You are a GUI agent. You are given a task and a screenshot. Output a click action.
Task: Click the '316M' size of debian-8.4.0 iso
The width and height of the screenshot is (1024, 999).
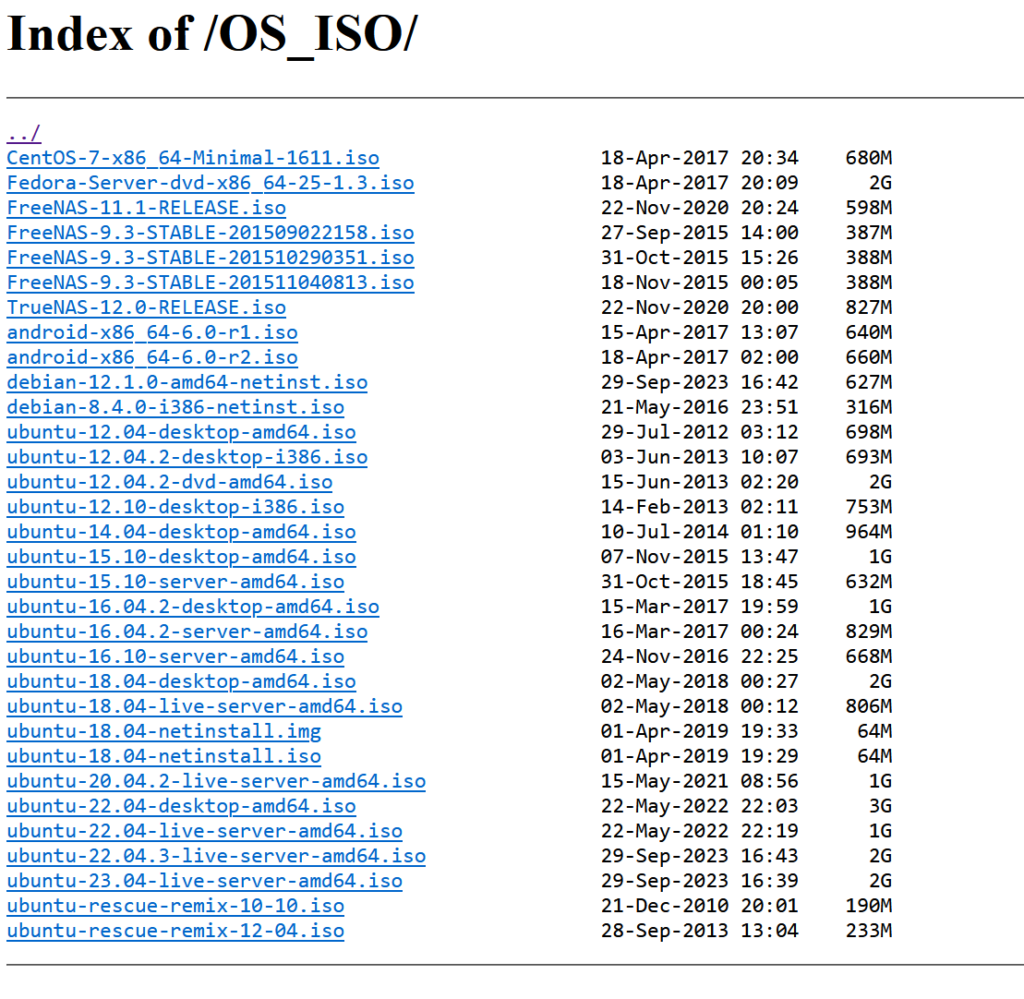(x=869, y=407)
